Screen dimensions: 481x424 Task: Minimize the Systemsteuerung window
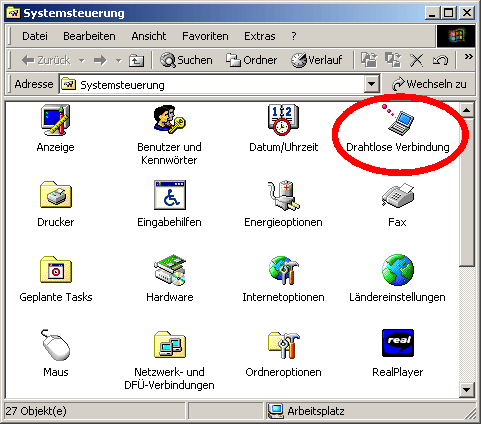point(432,13)
